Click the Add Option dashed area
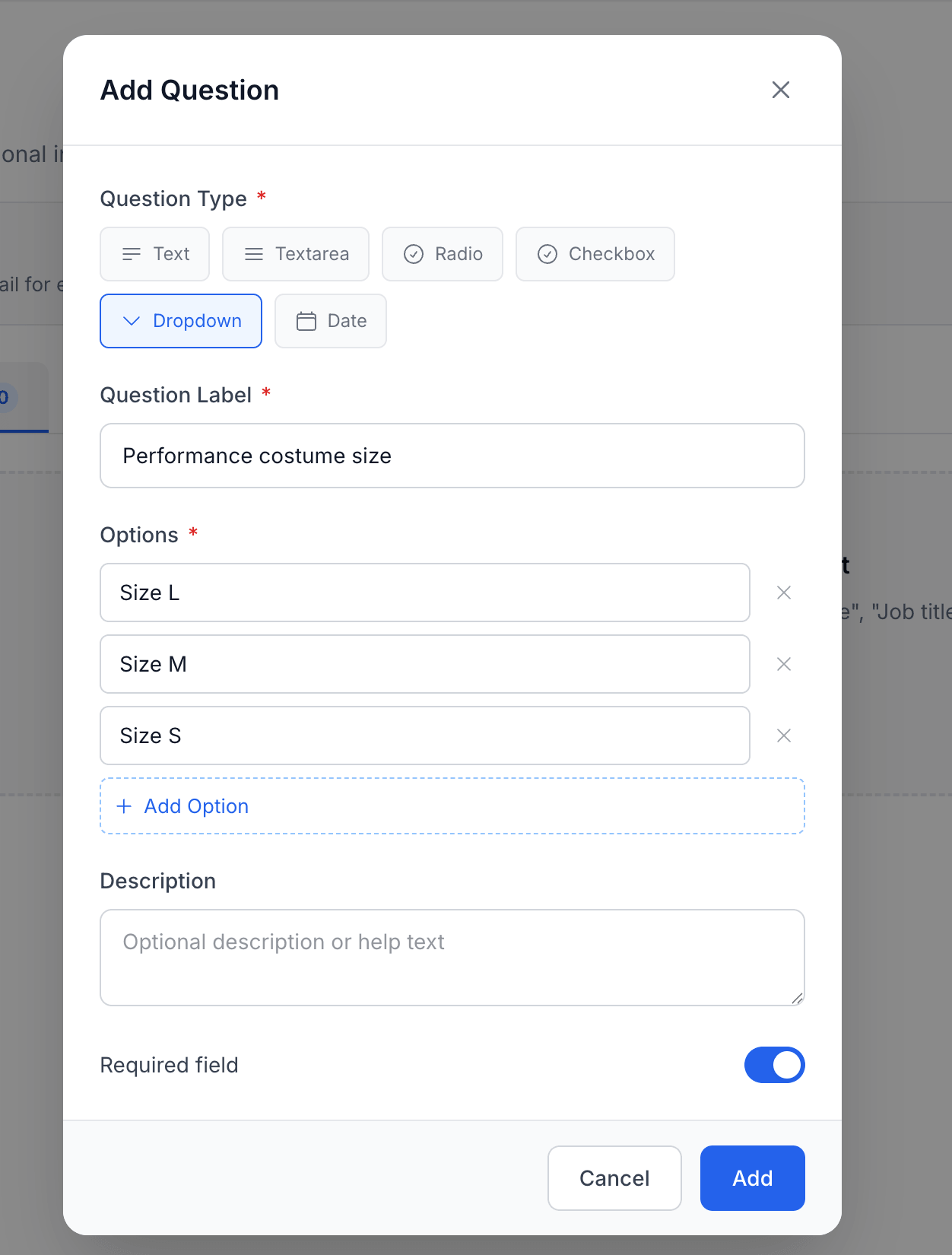 tap(452, 805)
